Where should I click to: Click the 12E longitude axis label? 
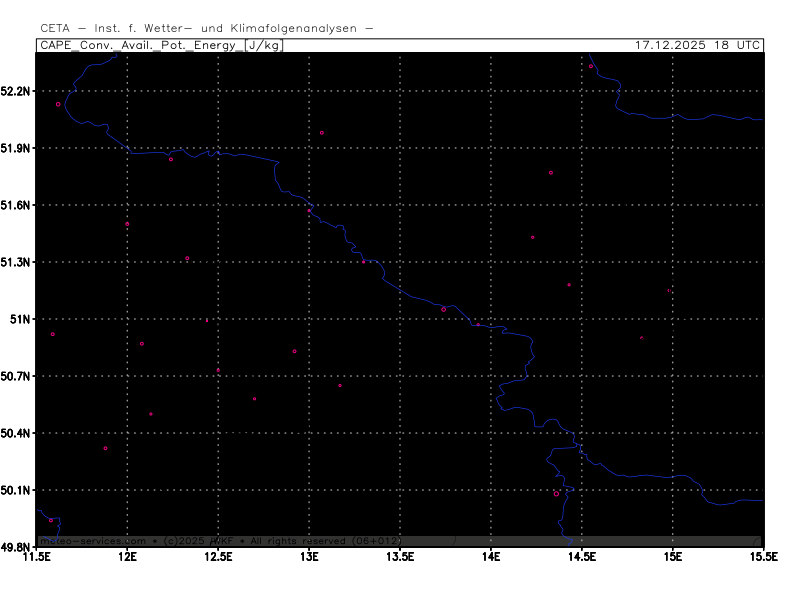click(x=127, y=556)
